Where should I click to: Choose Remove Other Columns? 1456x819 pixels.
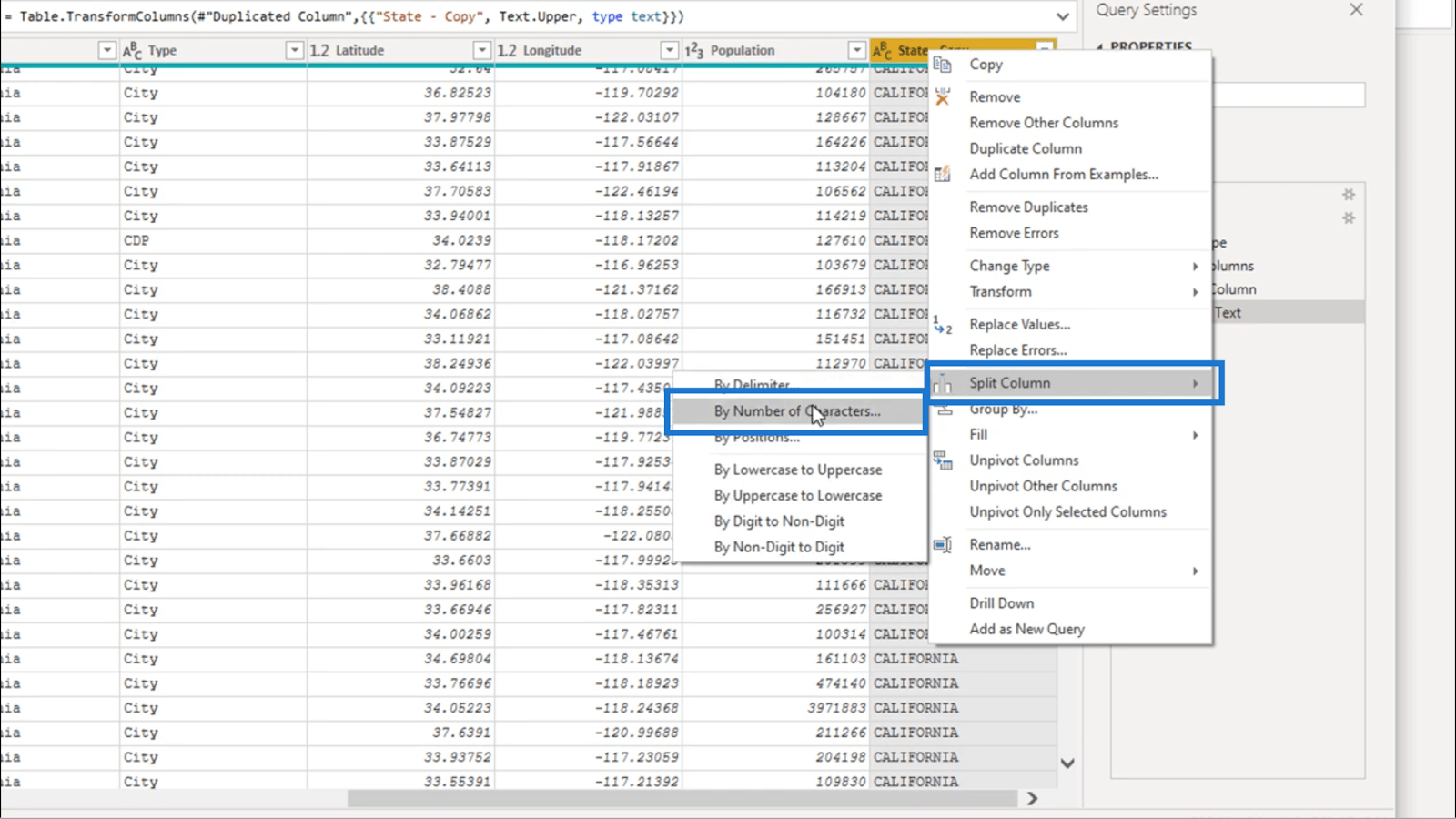(x=1044, y=123)
